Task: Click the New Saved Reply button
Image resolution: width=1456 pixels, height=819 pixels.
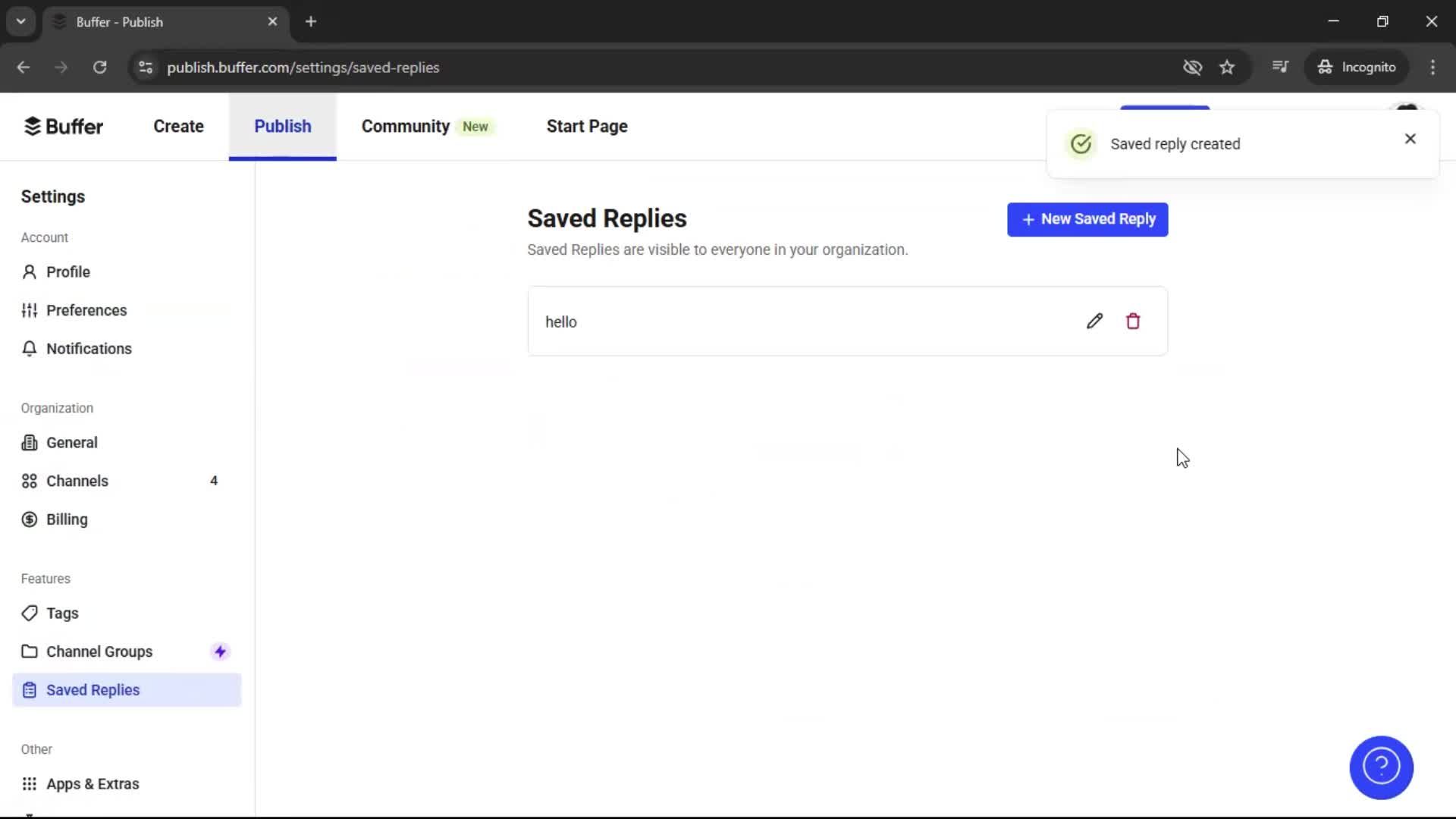Action: pos(1087,219)
